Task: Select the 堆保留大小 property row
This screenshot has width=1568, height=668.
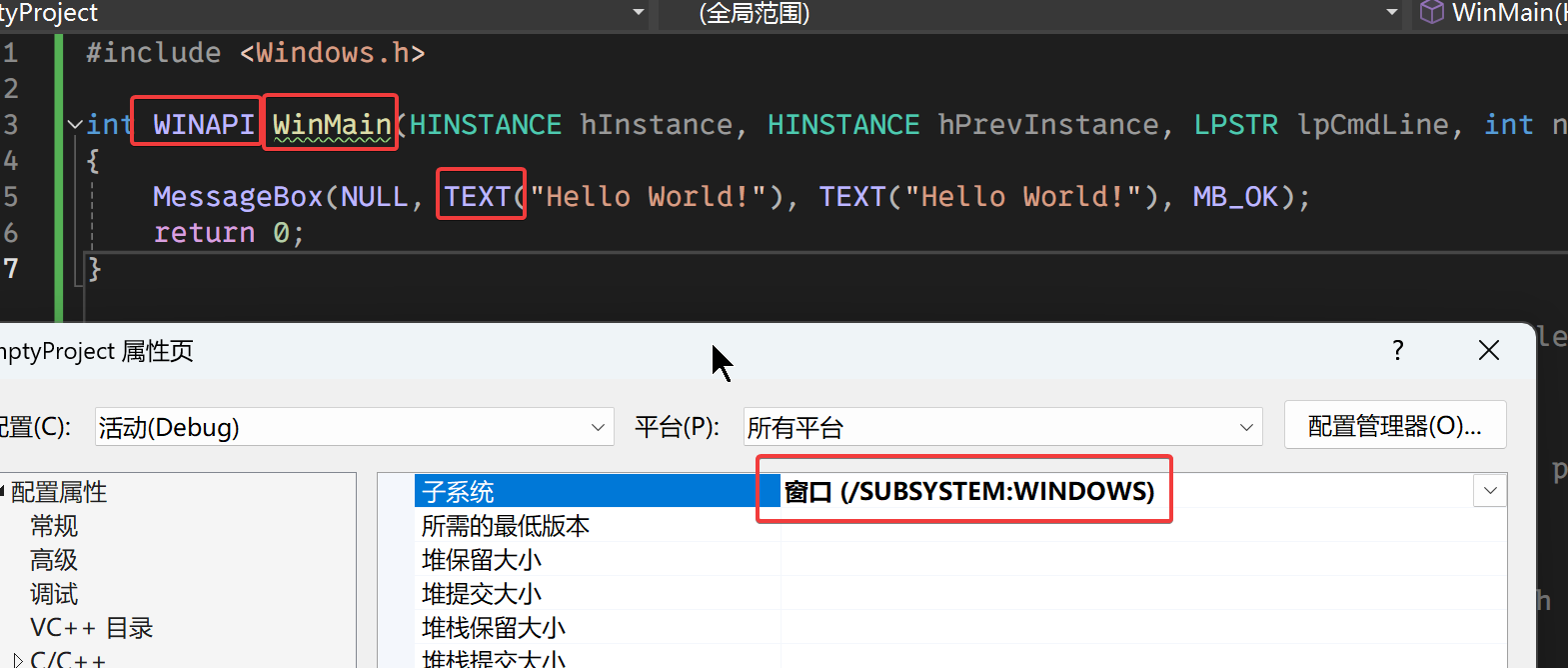Action: tap(482, 560)
